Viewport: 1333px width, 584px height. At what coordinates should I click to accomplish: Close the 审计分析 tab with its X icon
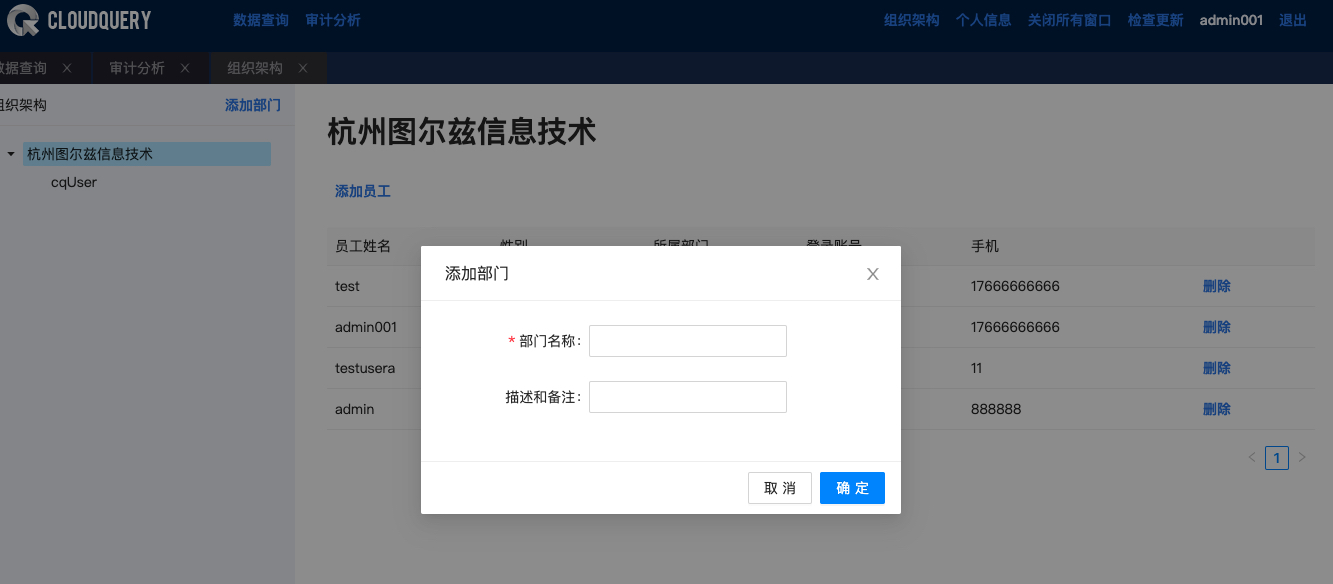pos(184,68)
